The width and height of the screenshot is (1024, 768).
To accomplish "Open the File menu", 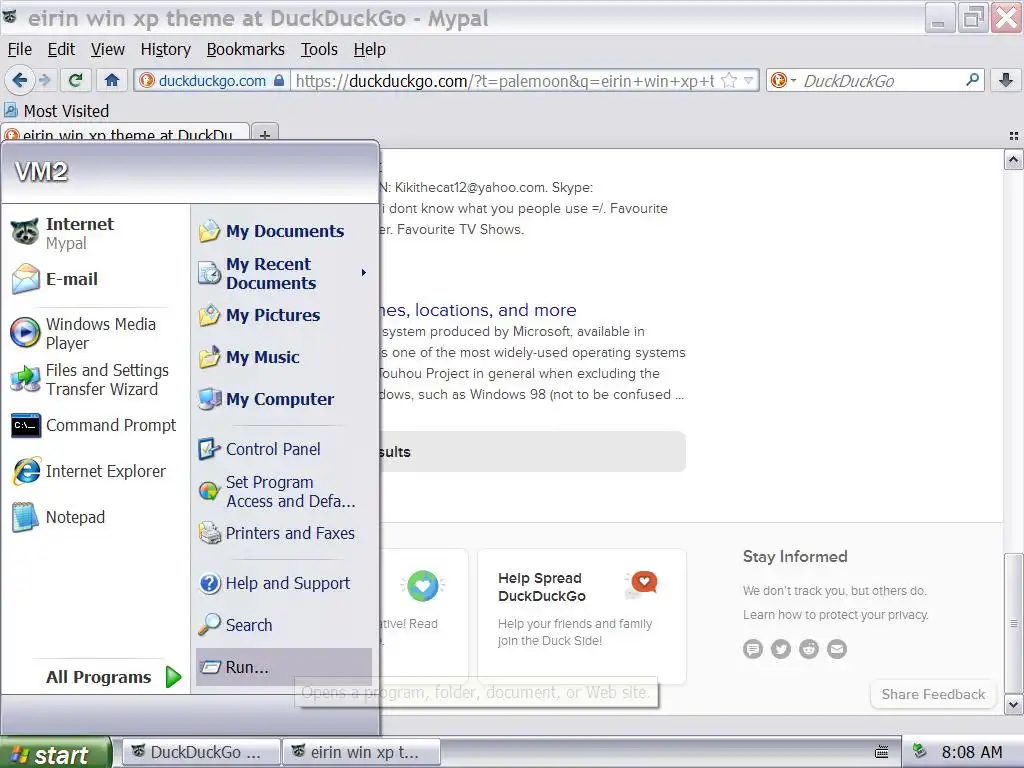I will 20,49.
